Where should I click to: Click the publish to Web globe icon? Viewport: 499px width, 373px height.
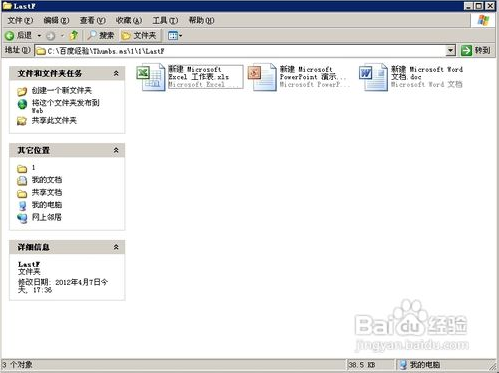(x=22, y=104)
